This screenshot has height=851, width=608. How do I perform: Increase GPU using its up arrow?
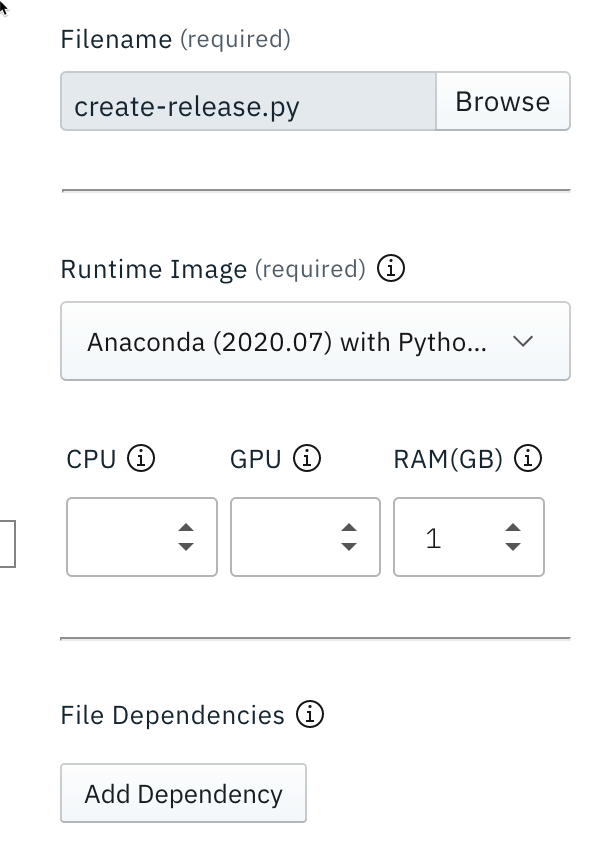(348, 529)
